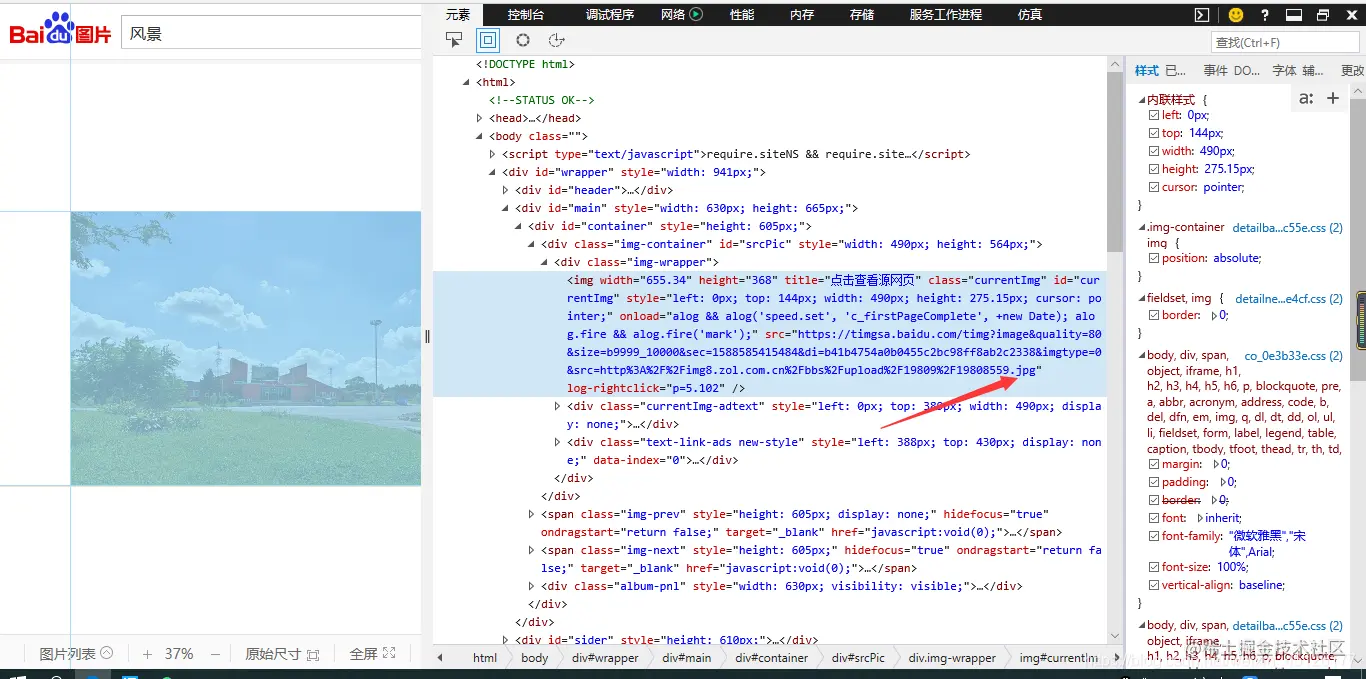Collapse the inline style rule block

click(1142, 99)
